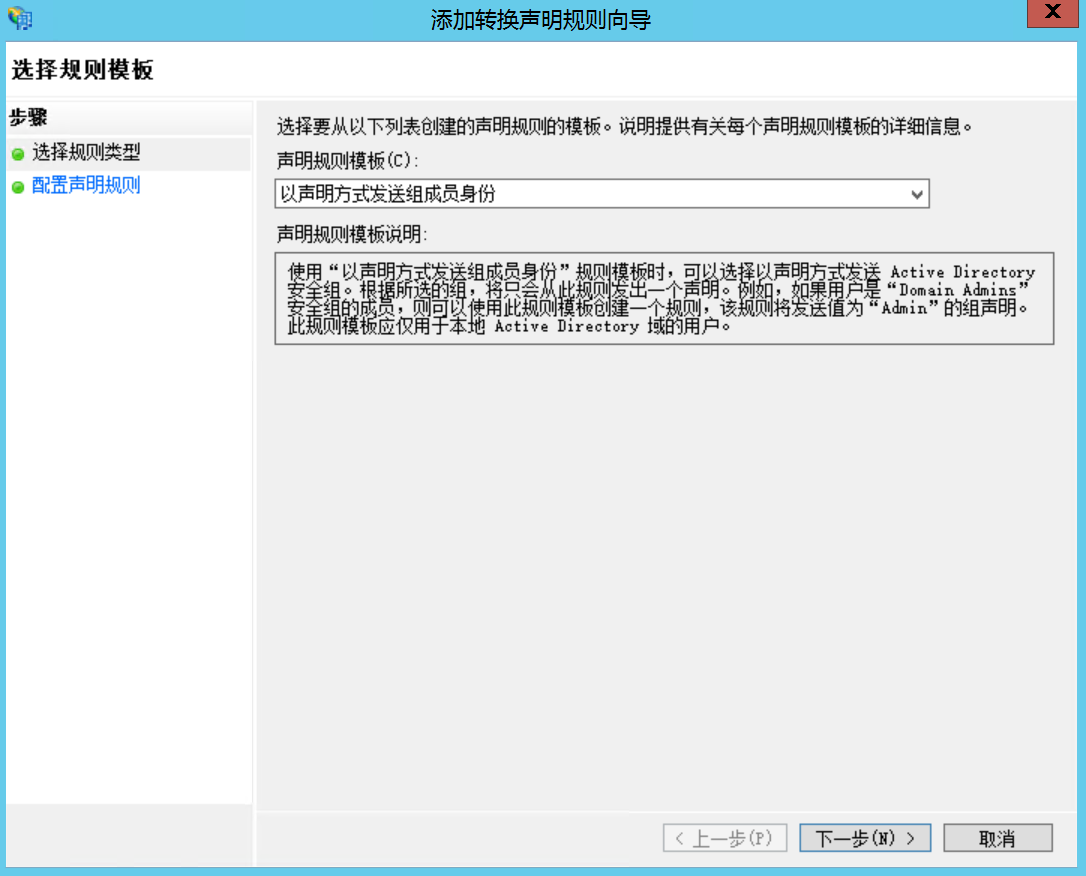Click the 声明规则模板说明 label
The height and width of the screenshot is (876, 1086).
(352, 235)
